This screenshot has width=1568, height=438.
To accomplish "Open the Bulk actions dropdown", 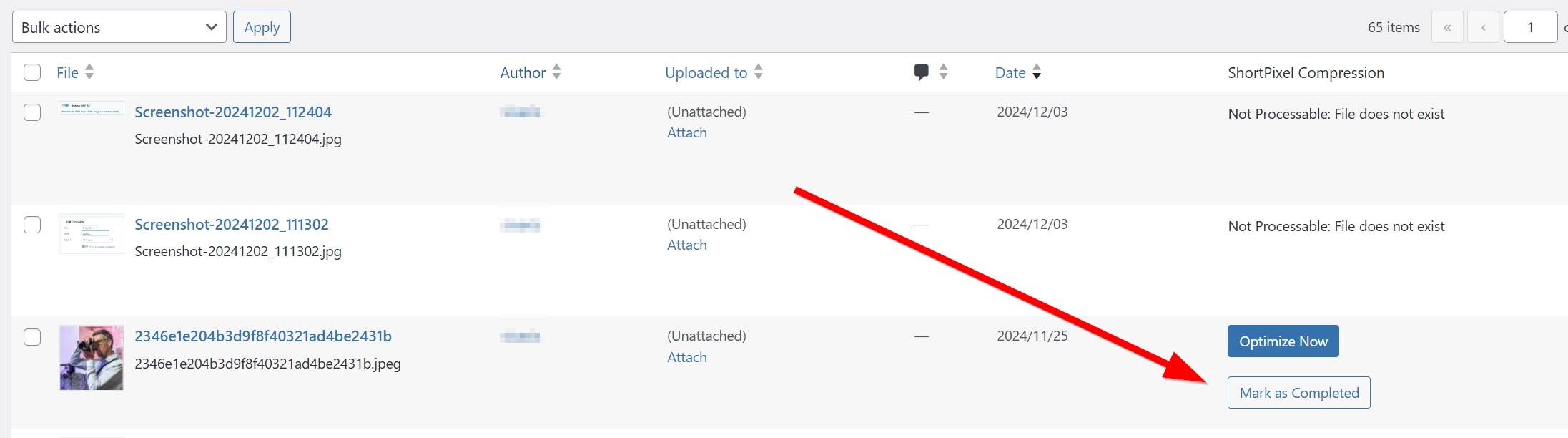I will (119, 27).
